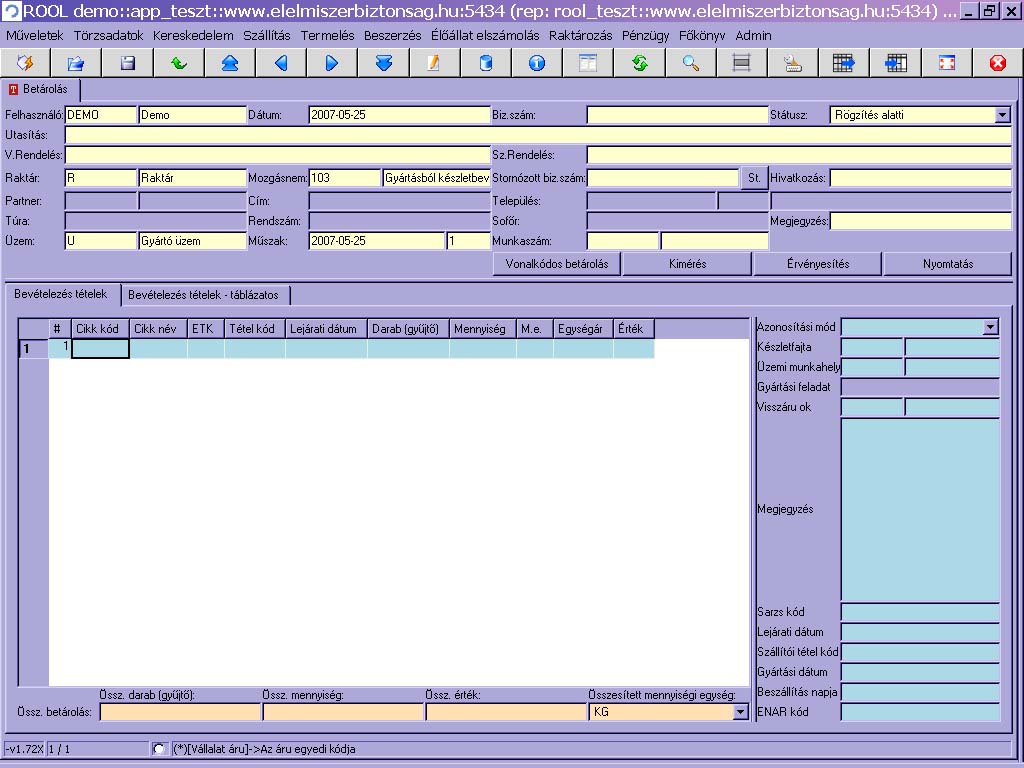This screenshot has width=1024, height=768.
Task: Expand the Azonosítási mód dropdown
Action: (x=991, y=327)
